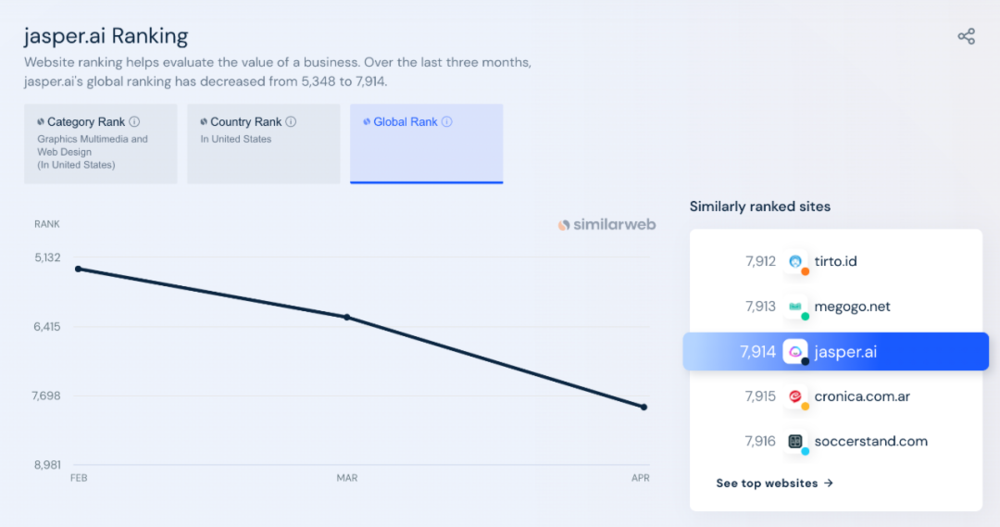Select the Global Rank tab

(426, 143)
